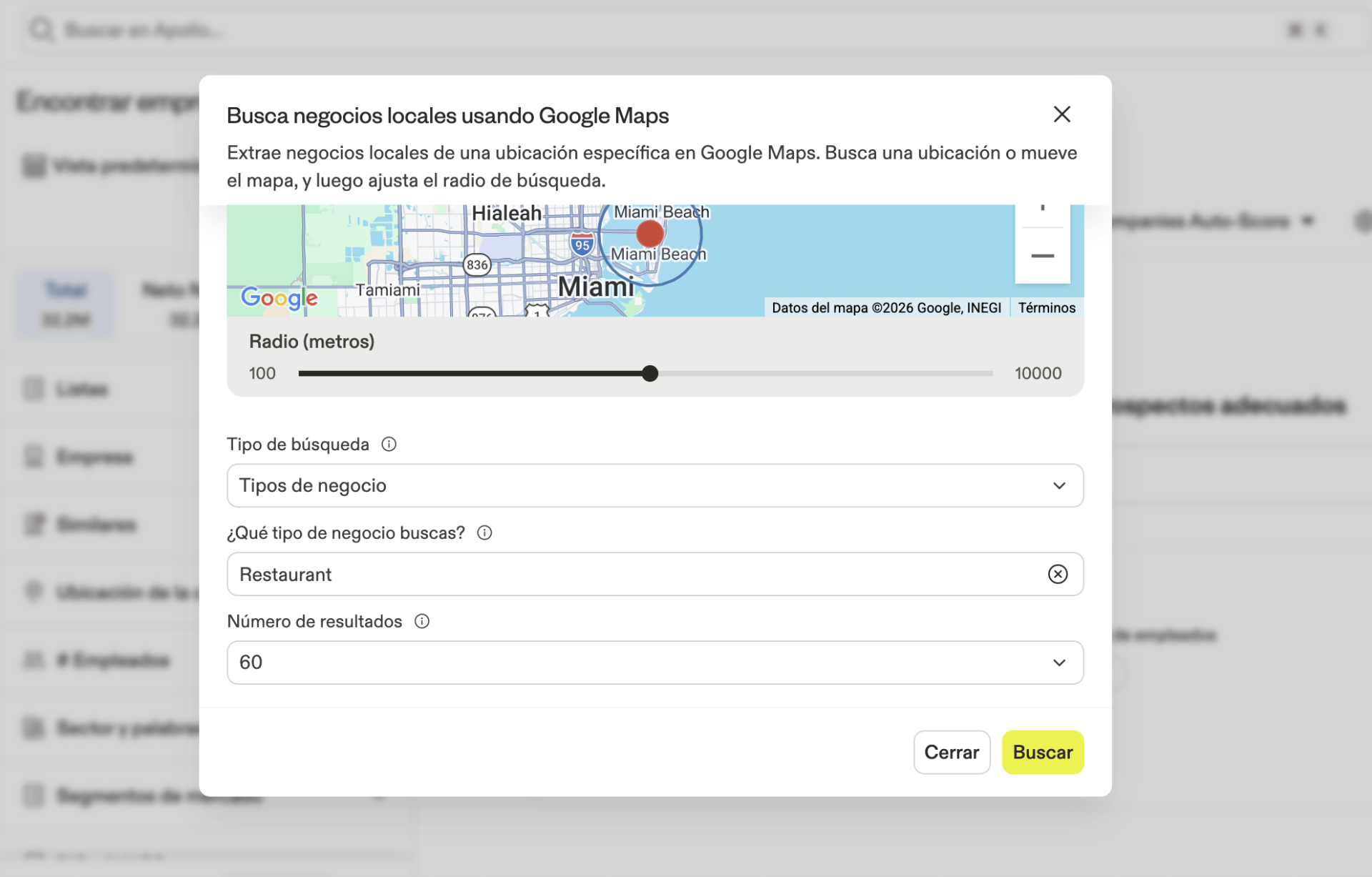1372x877 pixels.
Task: Click the Cerrar button
Action: (x=951, y=753)
